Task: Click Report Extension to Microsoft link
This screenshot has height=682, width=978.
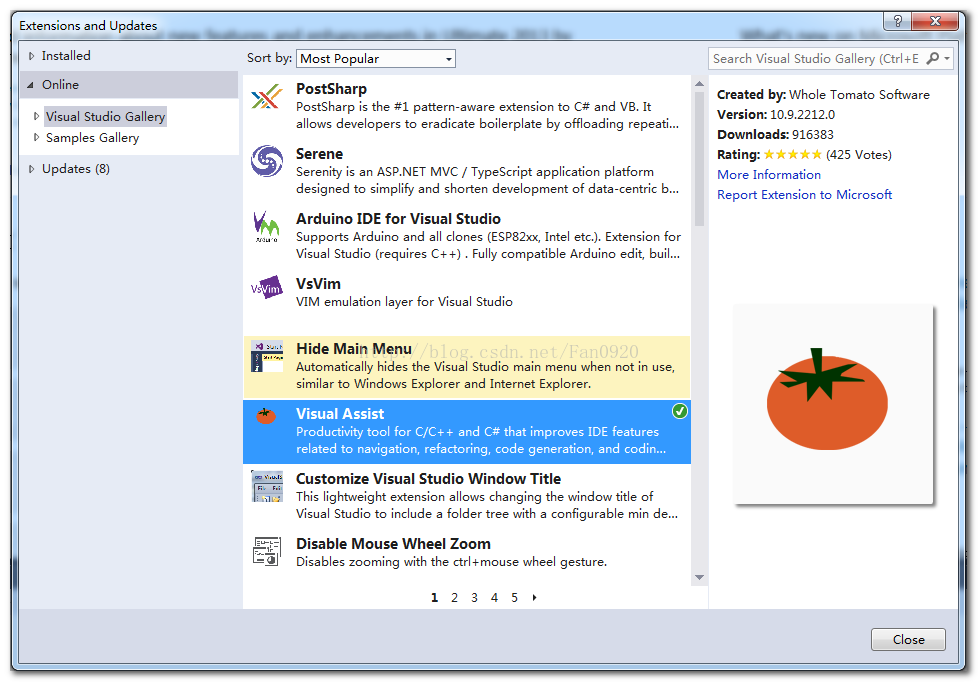Action: [804, 195]
